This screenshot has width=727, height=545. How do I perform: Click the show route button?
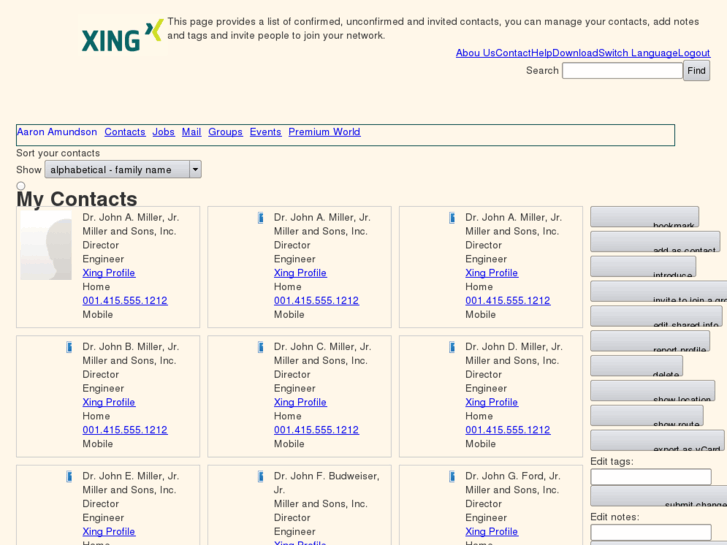point(647,416)
